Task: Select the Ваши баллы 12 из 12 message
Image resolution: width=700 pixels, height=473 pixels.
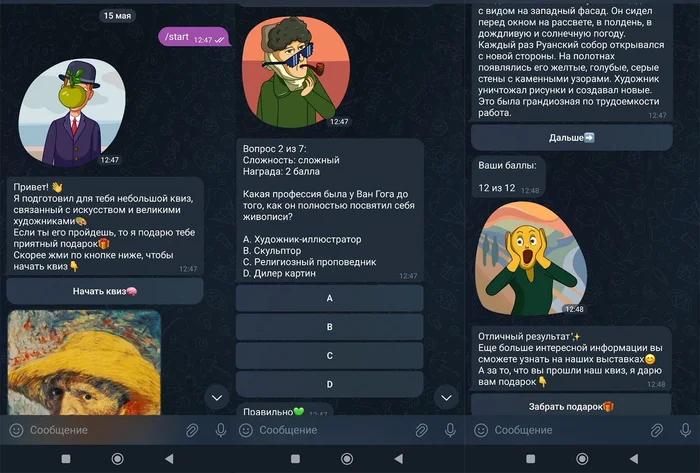Action: tap(508, 177)
